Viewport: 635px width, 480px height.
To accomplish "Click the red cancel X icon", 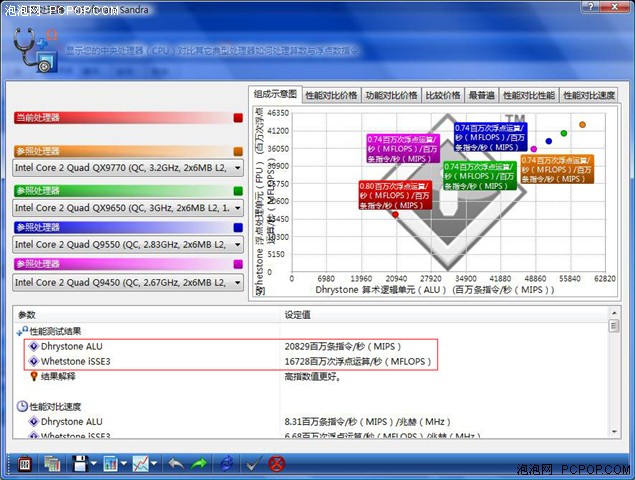I will (277, 464).
